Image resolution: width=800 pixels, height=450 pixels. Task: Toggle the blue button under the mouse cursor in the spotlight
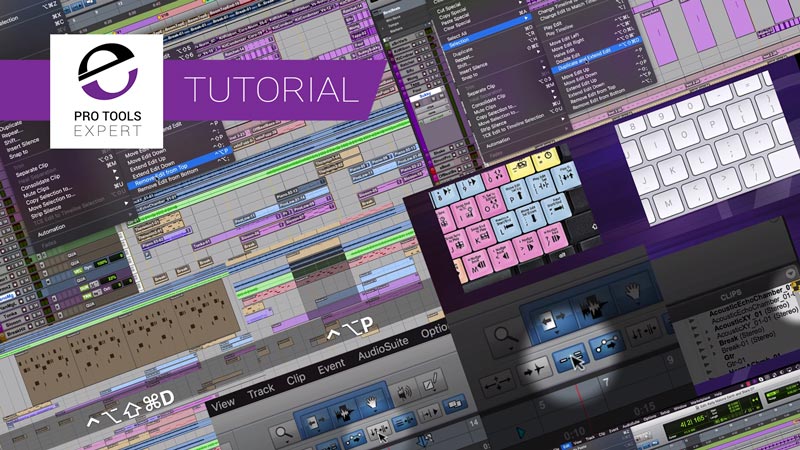click(570, 359)
